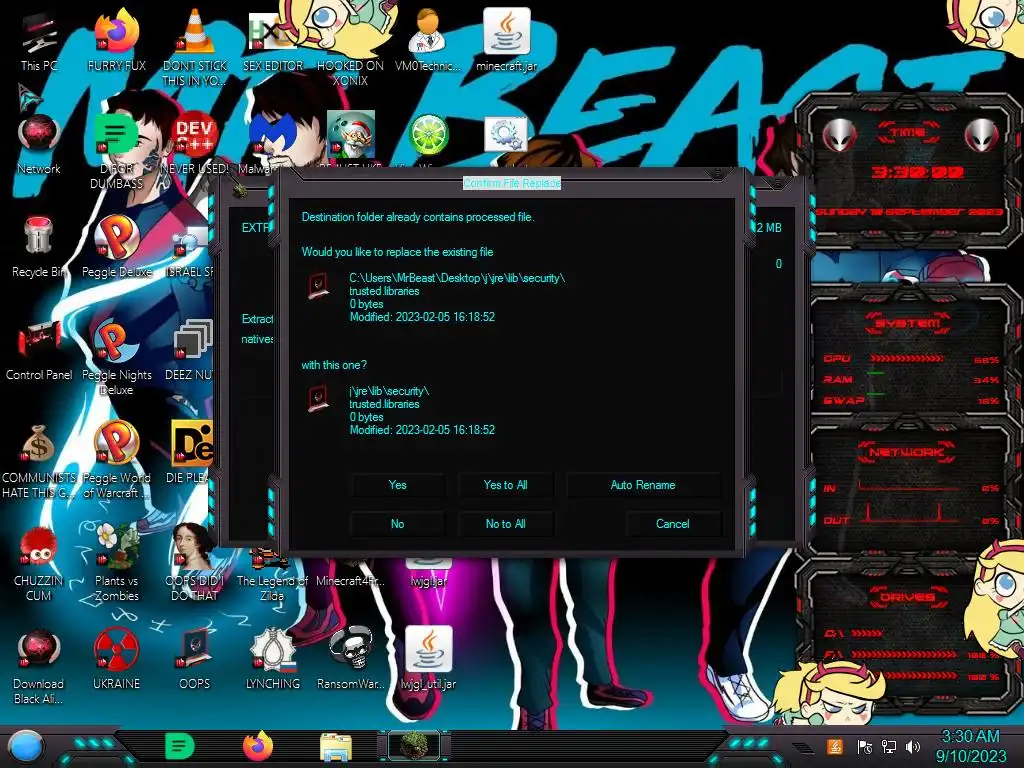This screenshot has height=768, width=1024.
Task: Click Yes to replace the file
Action: (x=397, y=485)
